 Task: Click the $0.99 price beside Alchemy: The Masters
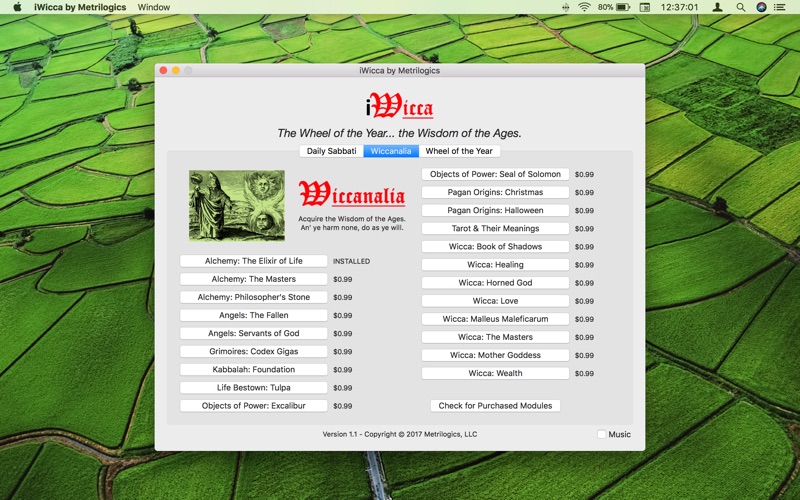(x=342, y=279)
